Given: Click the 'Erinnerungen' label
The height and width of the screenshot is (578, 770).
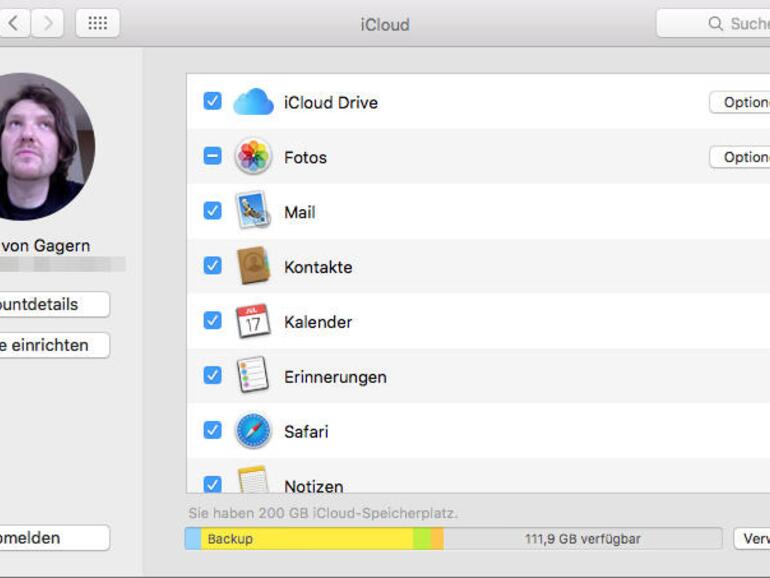Looking at the screenshot, I should (x=335, y=377).
